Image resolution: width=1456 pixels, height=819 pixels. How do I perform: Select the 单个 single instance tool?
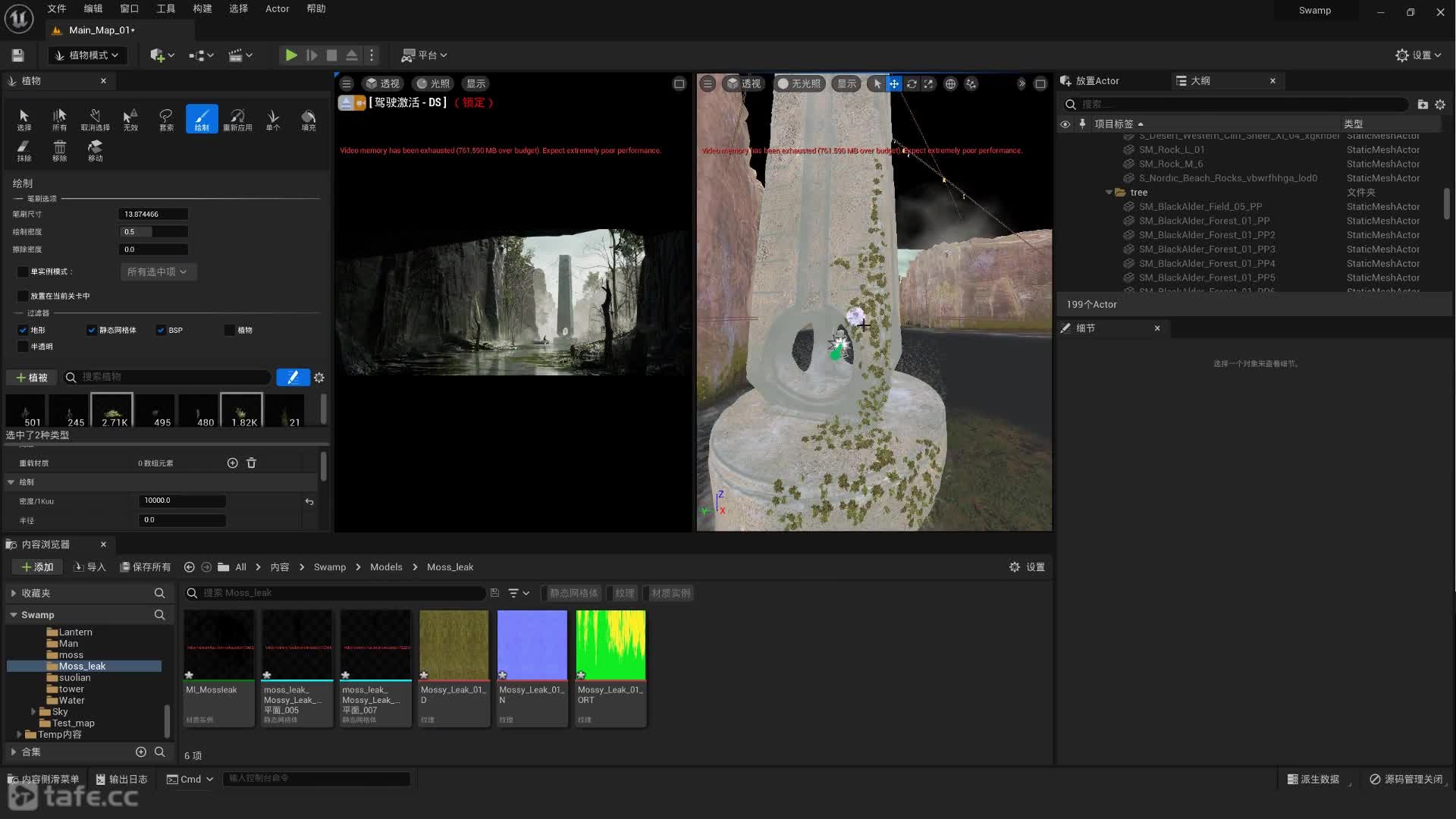[x=273, y=119]
